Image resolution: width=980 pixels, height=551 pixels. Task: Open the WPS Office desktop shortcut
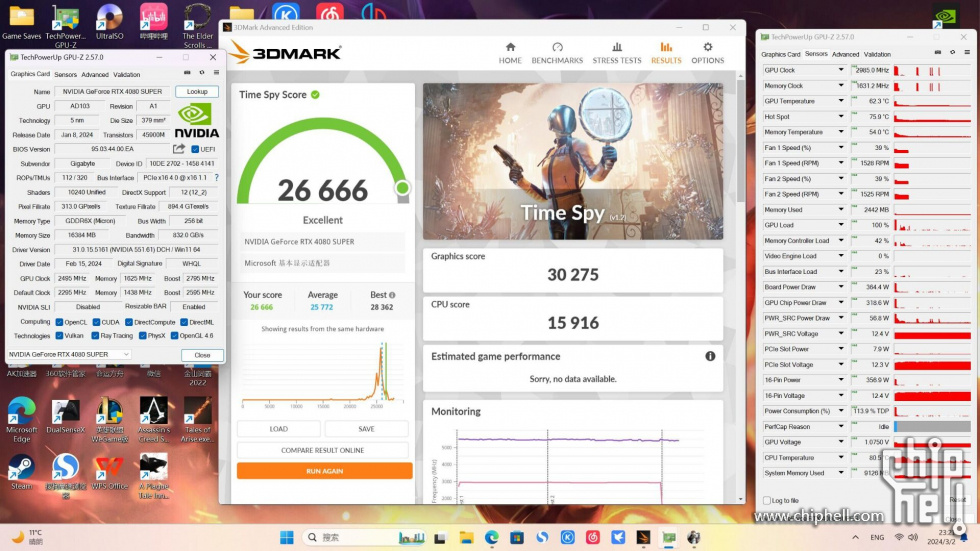(109, 472)
